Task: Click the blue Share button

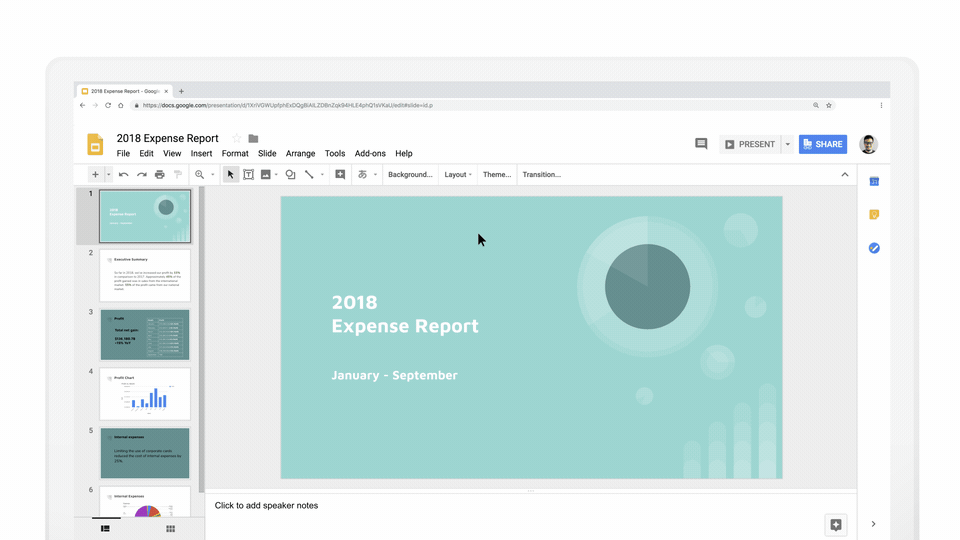Action: 823,144
